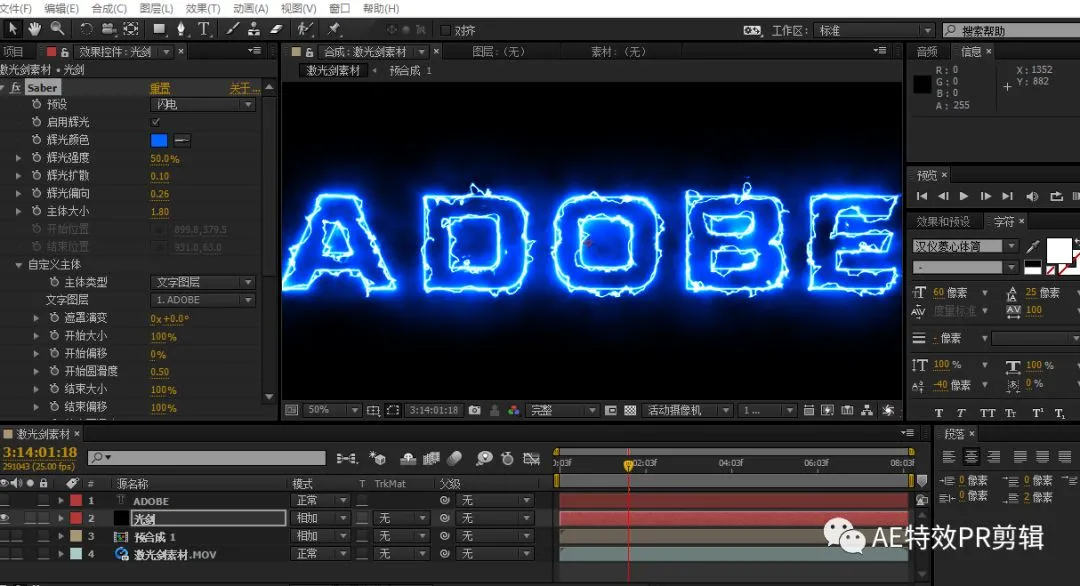Open the 工作区 workspace dropdown
This screenshot has height=586, width=1080.
coord(873,30)
